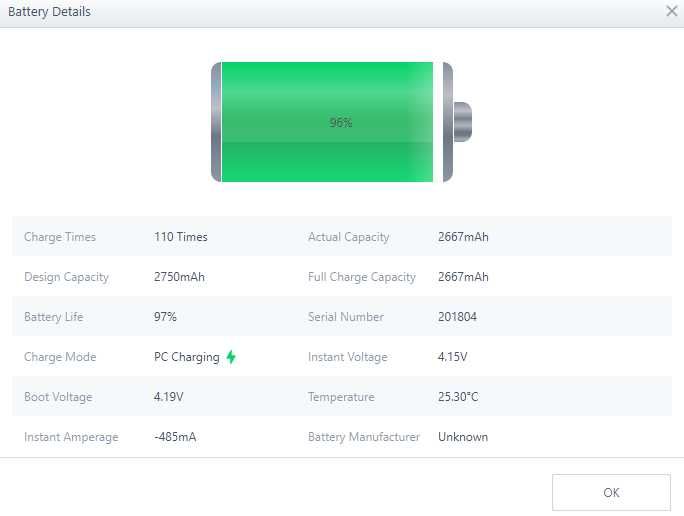Viewport: 684px width, 516px height.
Task: Click the green charging bolt icon
Action: [x=231, y=357]
